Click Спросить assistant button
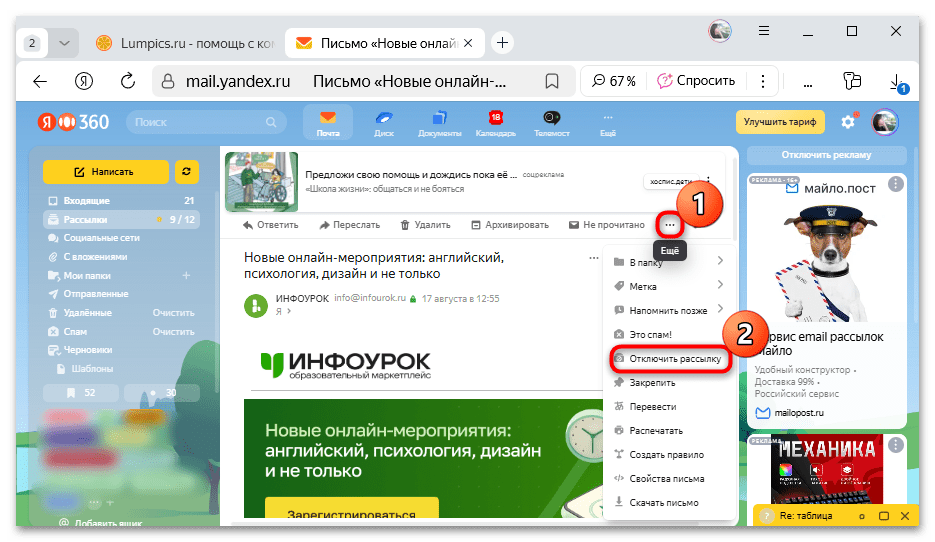The width and height of the screenshot is (935, 542). click(x=696, y=81)
